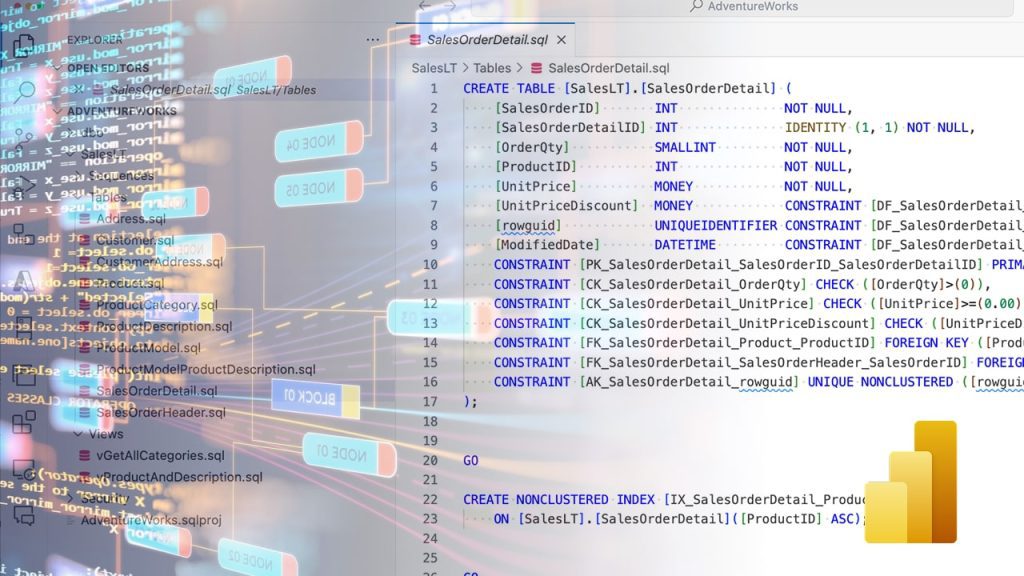Click SalesLT in the breadcrumb path
The height and width of the screenshot is (576, 1024).
435,68
